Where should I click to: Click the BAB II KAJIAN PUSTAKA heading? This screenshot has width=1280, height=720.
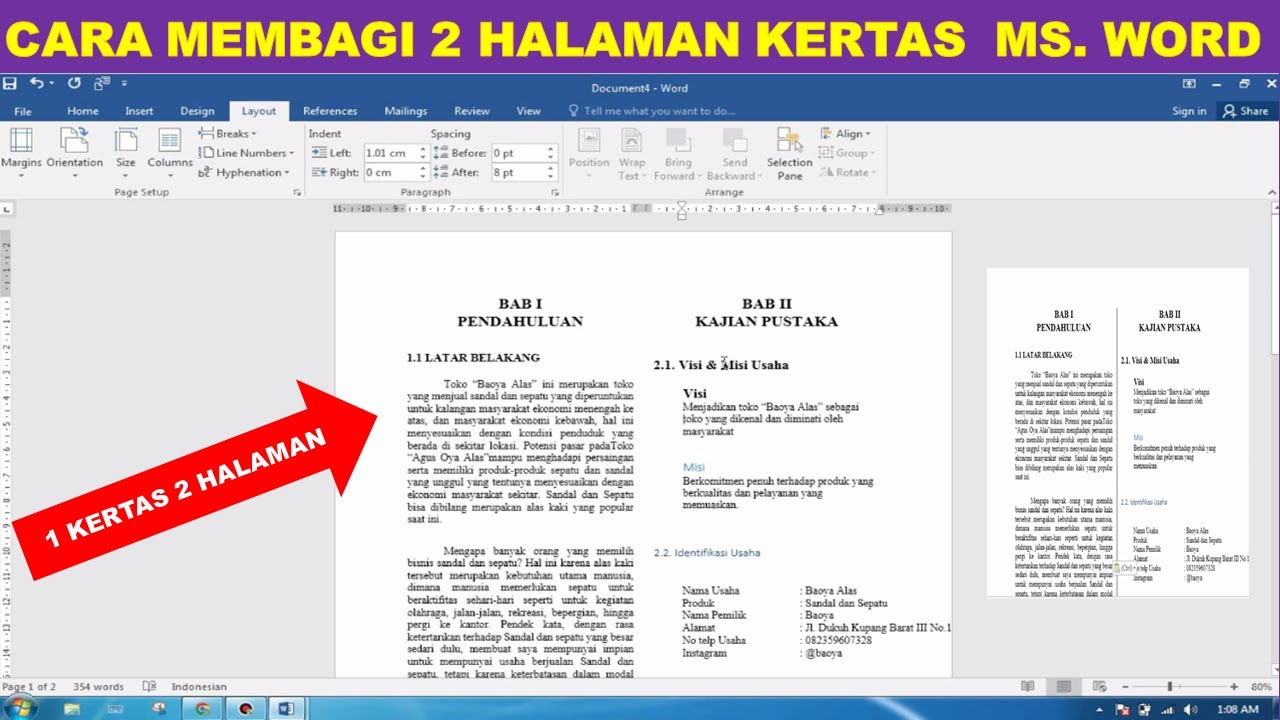click(766, 313)
